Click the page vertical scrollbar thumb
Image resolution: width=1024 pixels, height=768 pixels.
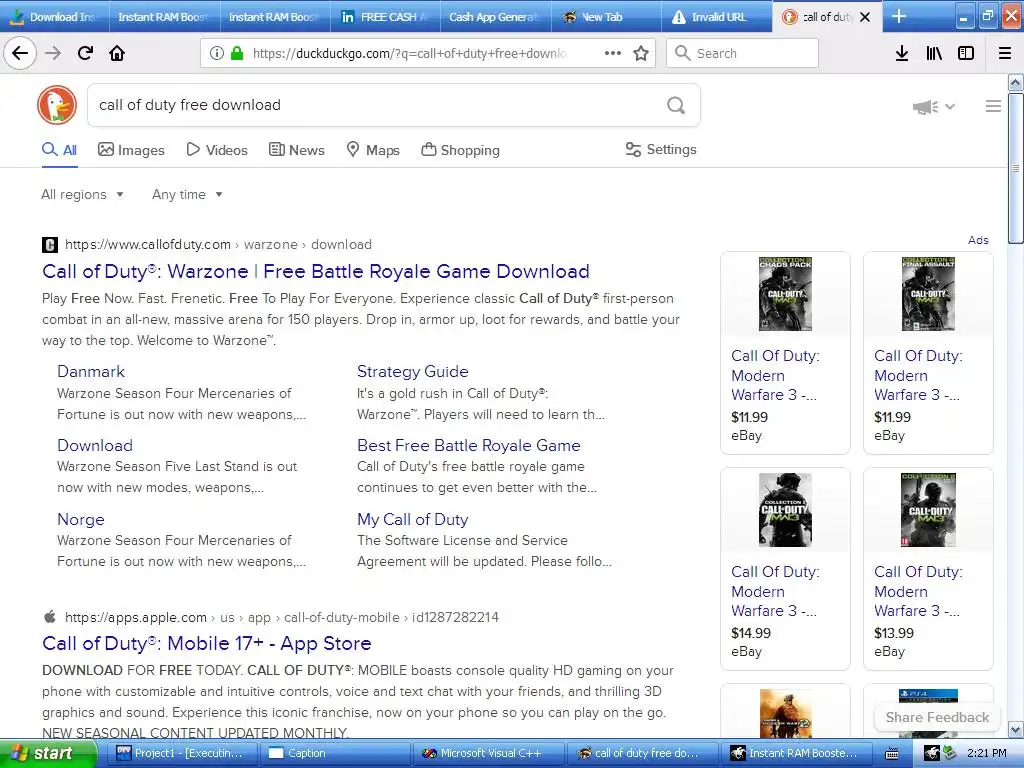pos(1015,168)
